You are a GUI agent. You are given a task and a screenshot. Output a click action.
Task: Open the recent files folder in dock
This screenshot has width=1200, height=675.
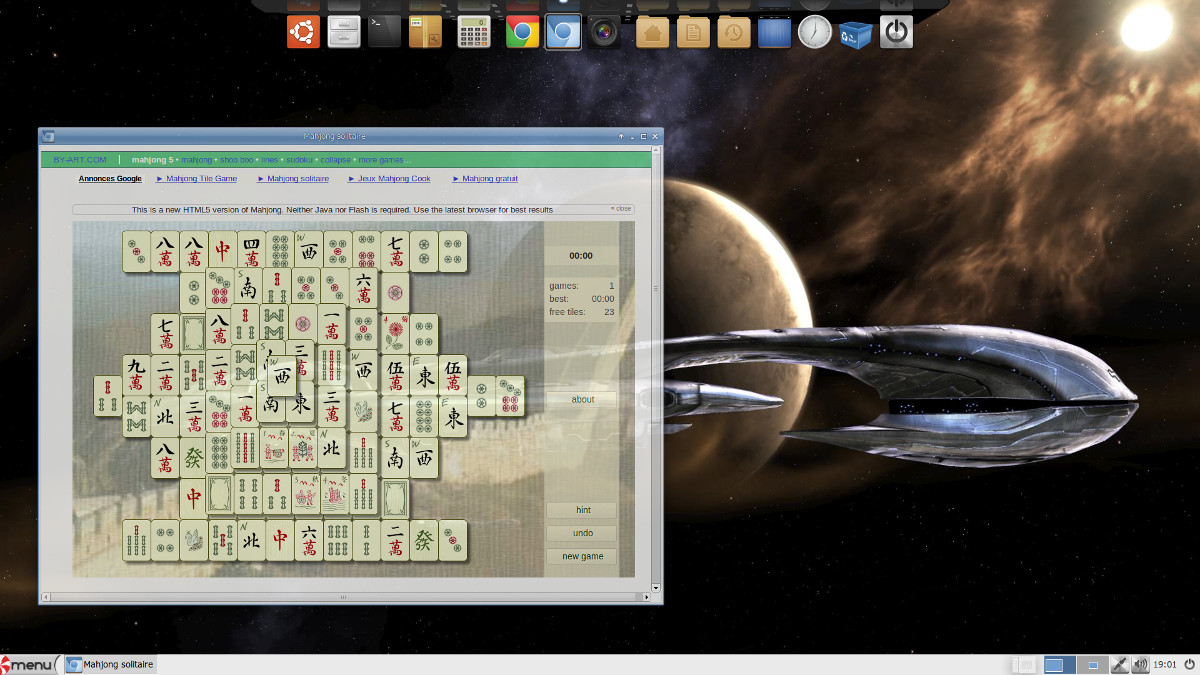(x=733, y=32)
